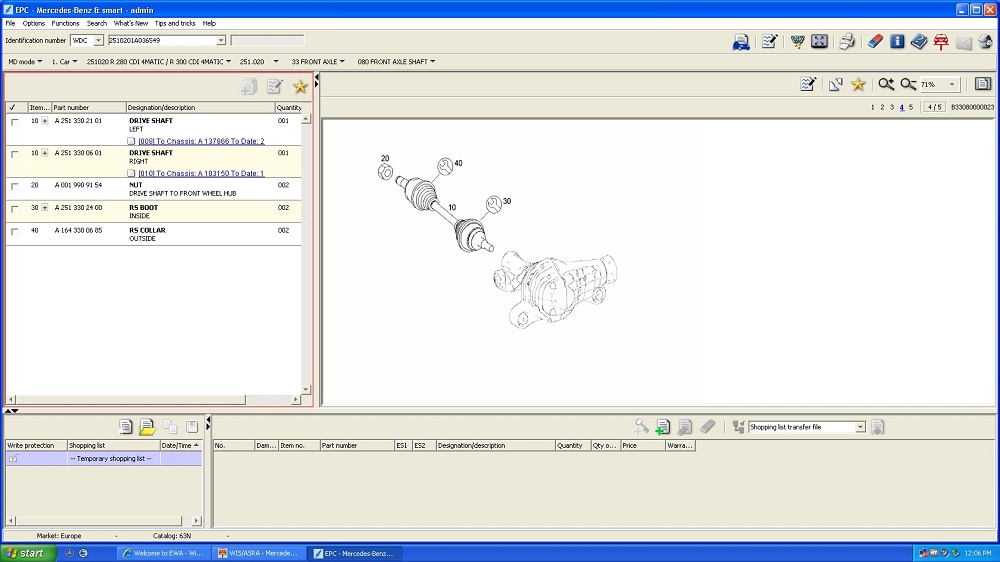The height and width of the screenshot is (562, 1000).
Task: Open the 251020 R 280 CDI 4MATIC model dropdown
Action: [x=158, y=62]
